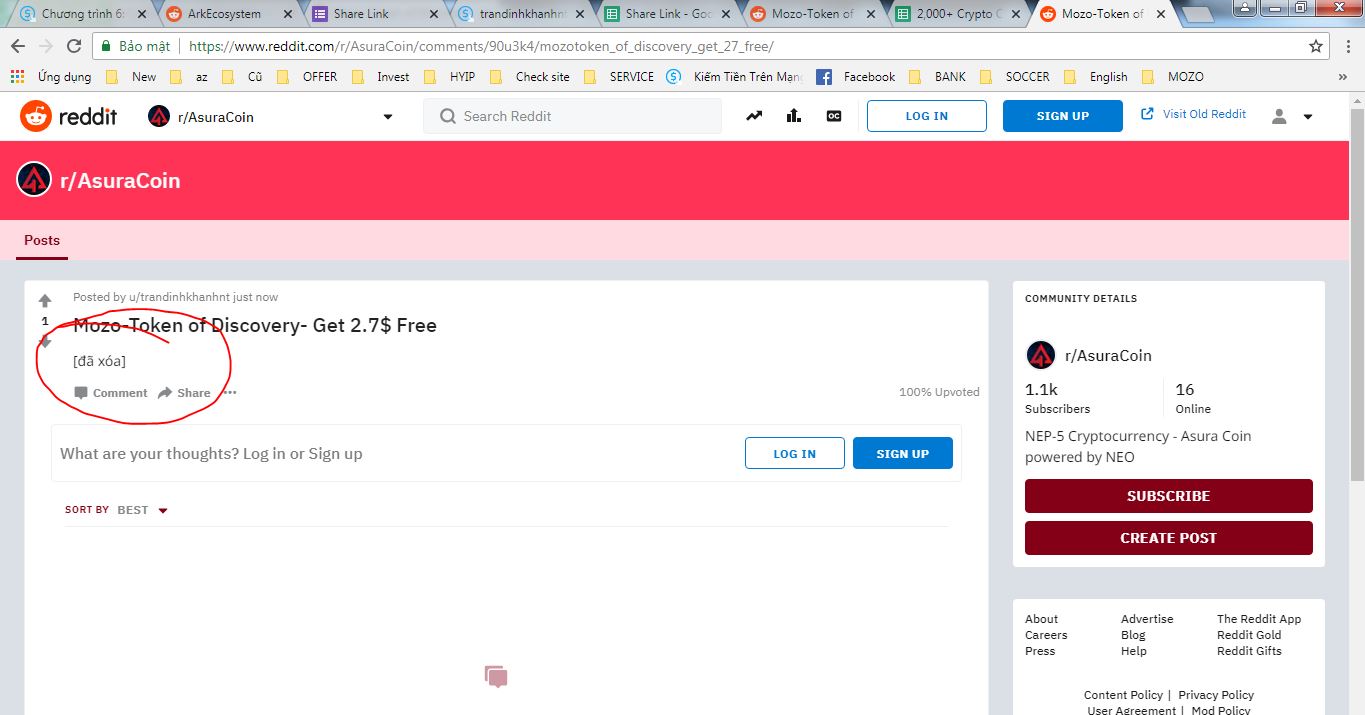Image resolution: width=1365 pixels, height=715 pixels.
Task: Open the Privacy Policy link
Action: point(1216,695)
